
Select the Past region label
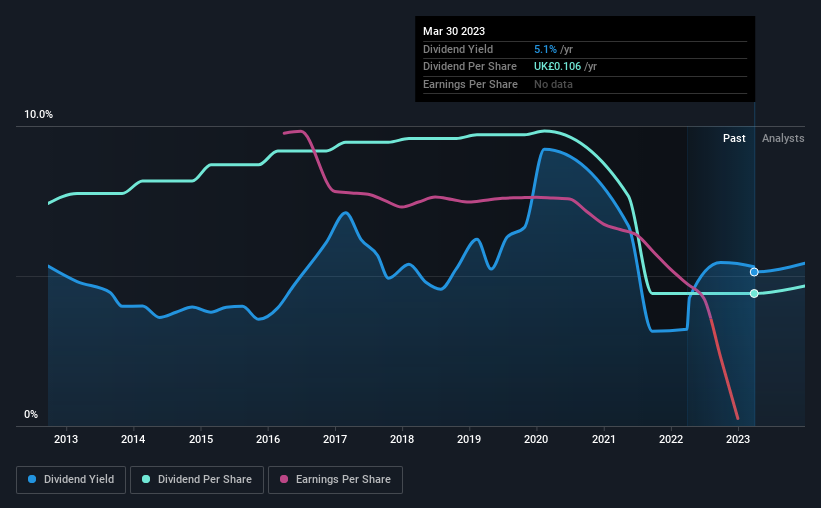(734, 138)
